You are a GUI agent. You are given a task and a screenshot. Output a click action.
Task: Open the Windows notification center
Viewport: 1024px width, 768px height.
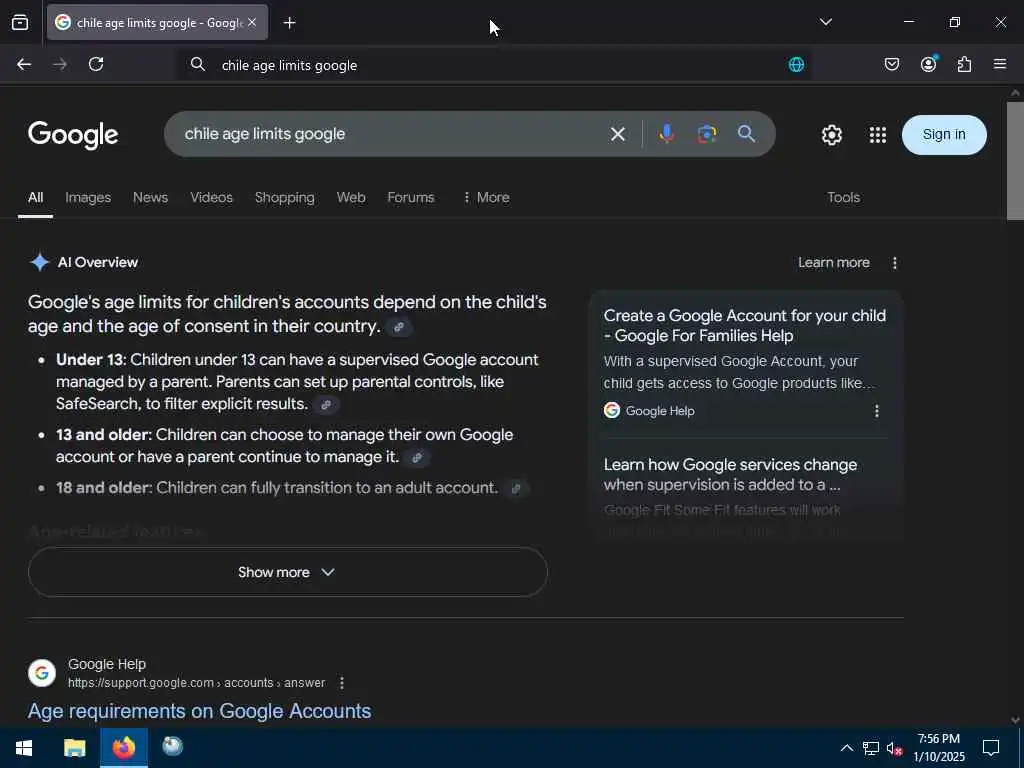[x=991, y=748]
